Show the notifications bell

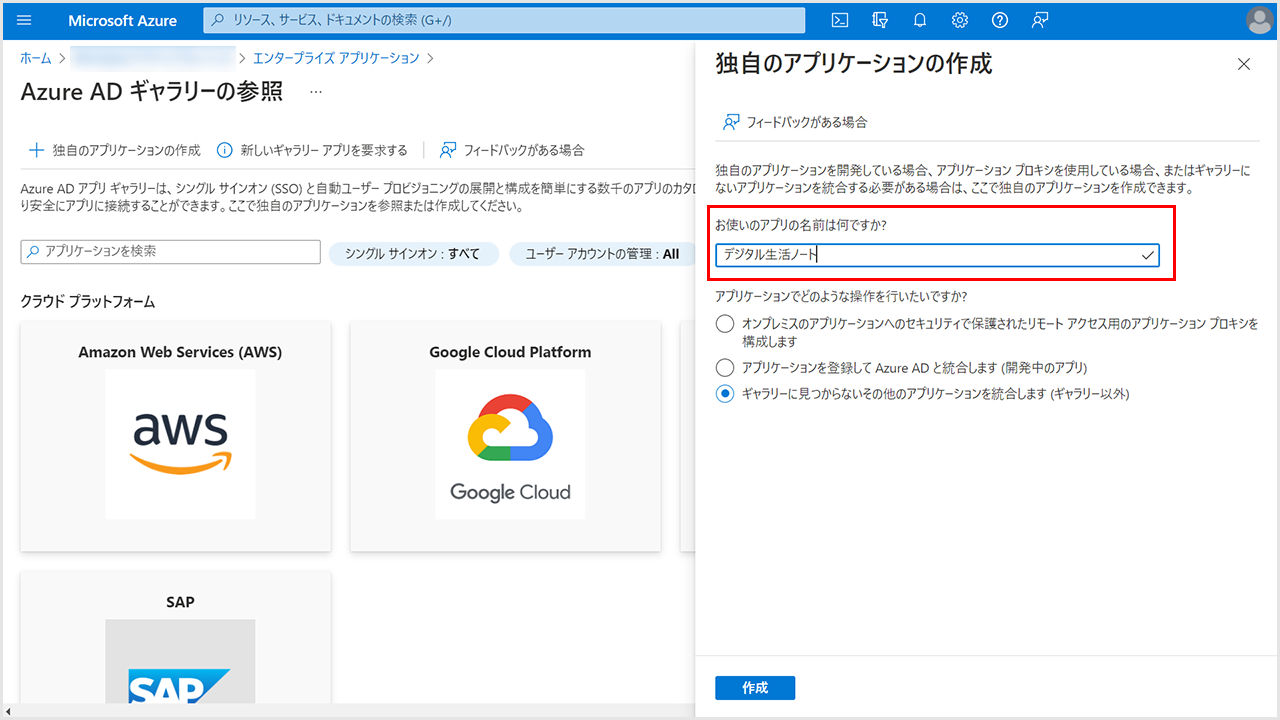pyautogui.click(x=920, y=20)
